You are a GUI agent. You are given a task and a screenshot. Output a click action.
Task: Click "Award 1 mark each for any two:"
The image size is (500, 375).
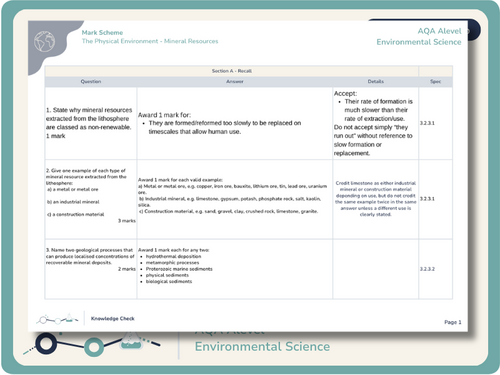tap(174, 250)
